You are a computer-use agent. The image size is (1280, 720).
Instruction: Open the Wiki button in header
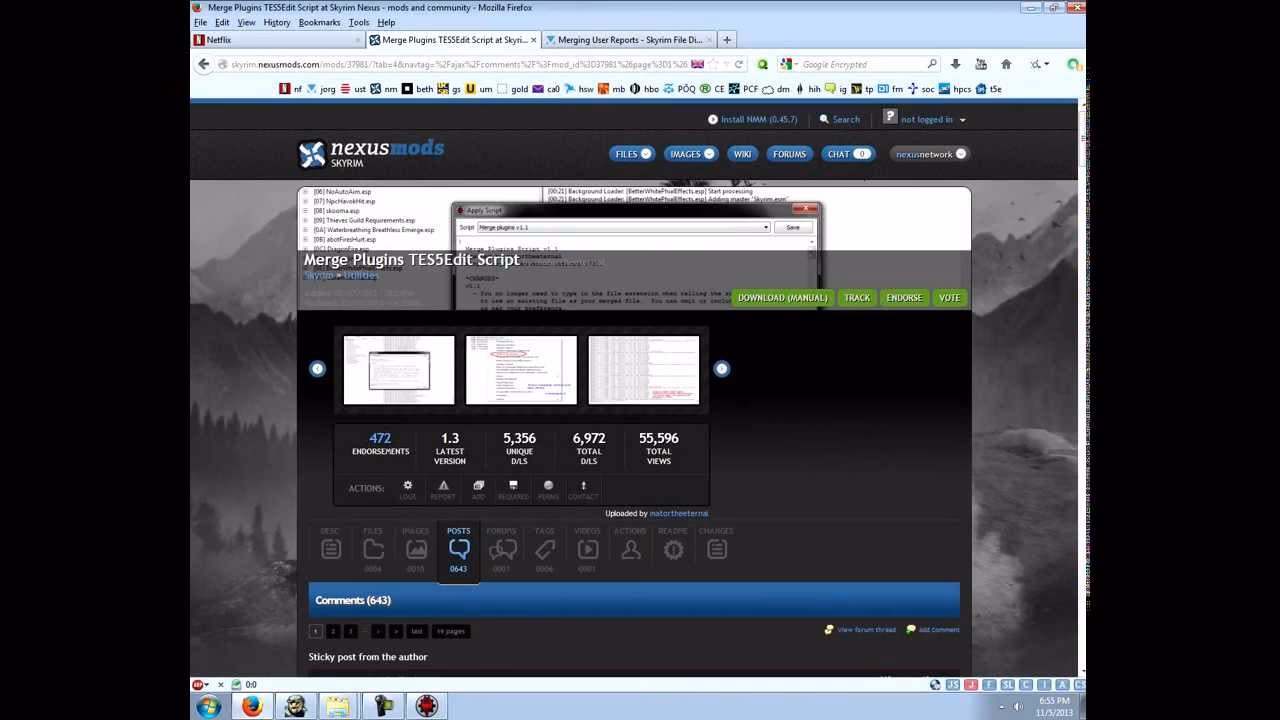tap(742, 154)
